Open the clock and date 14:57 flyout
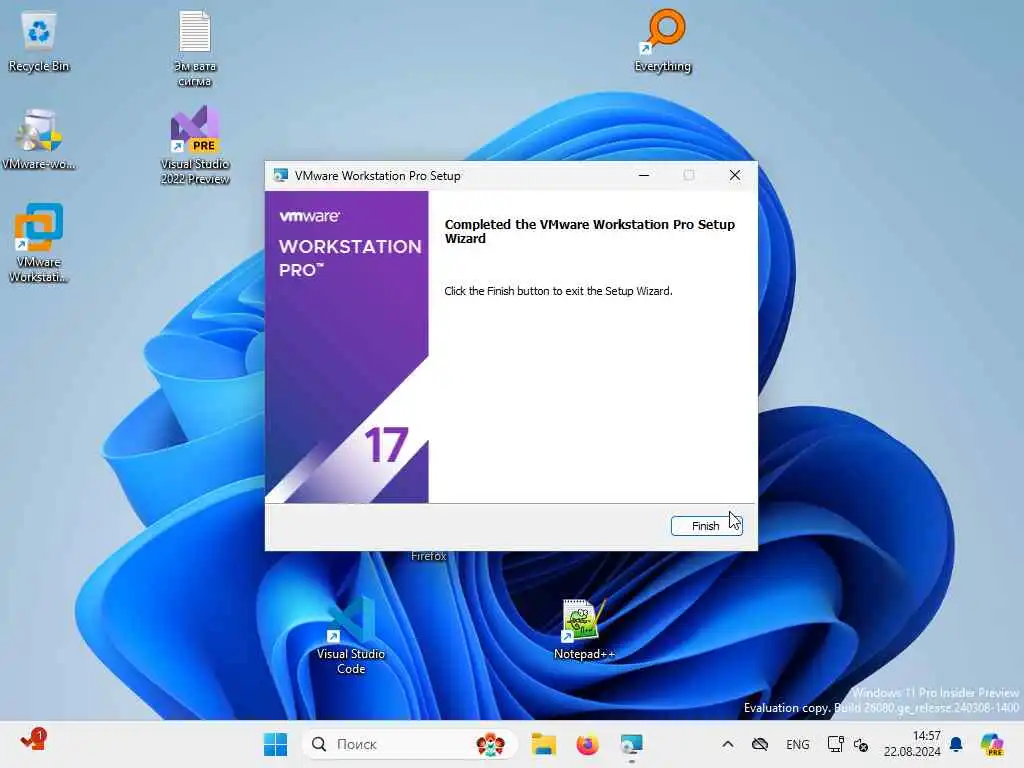This screenshot has width=1024, height=768. (912, 744)
